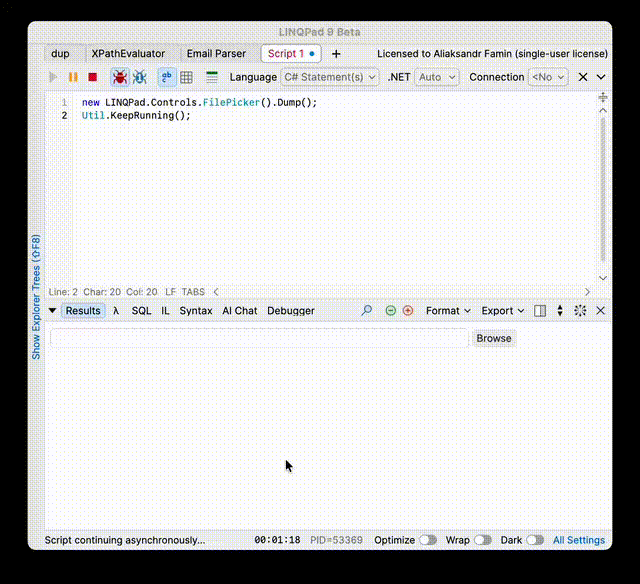Expand the toolbar chevron next to X
640x584 pixels.
[601, 77]
